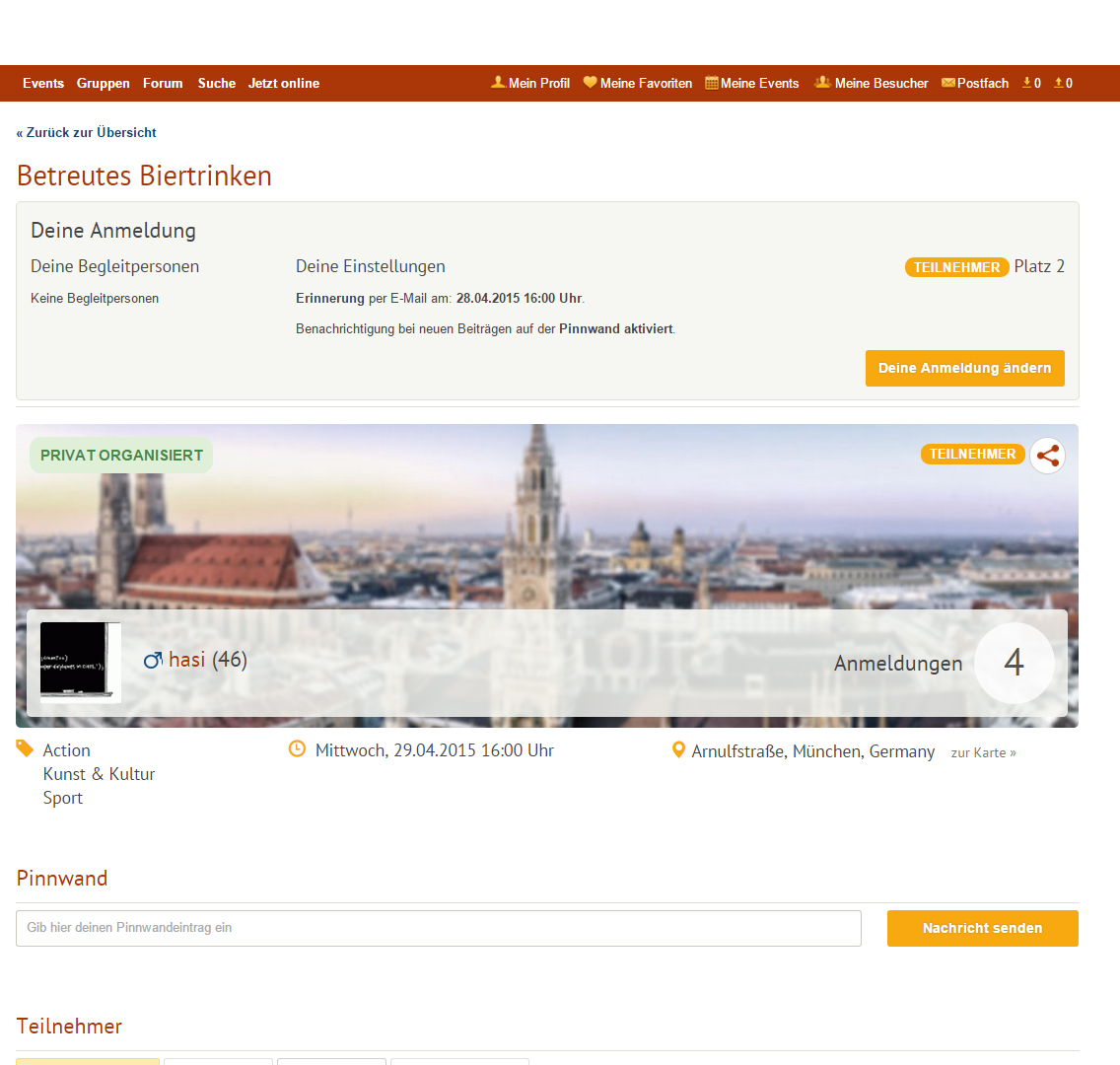Open Meine Events calendar link
Viewport: 1120px width, 1065px height.
751,84
